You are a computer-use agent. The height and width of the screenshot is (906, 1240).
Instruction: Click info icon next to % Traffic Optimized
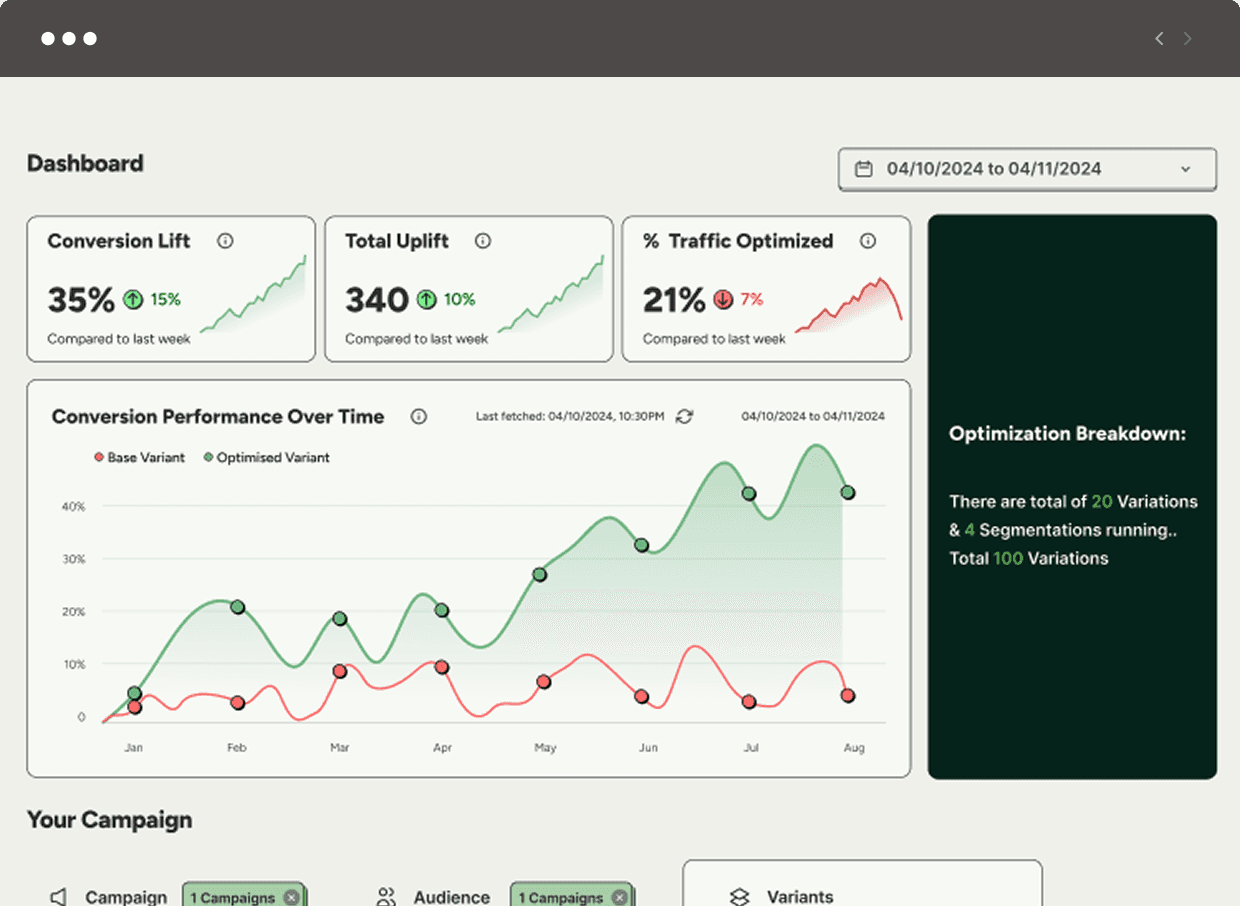[x=868, y=241]
